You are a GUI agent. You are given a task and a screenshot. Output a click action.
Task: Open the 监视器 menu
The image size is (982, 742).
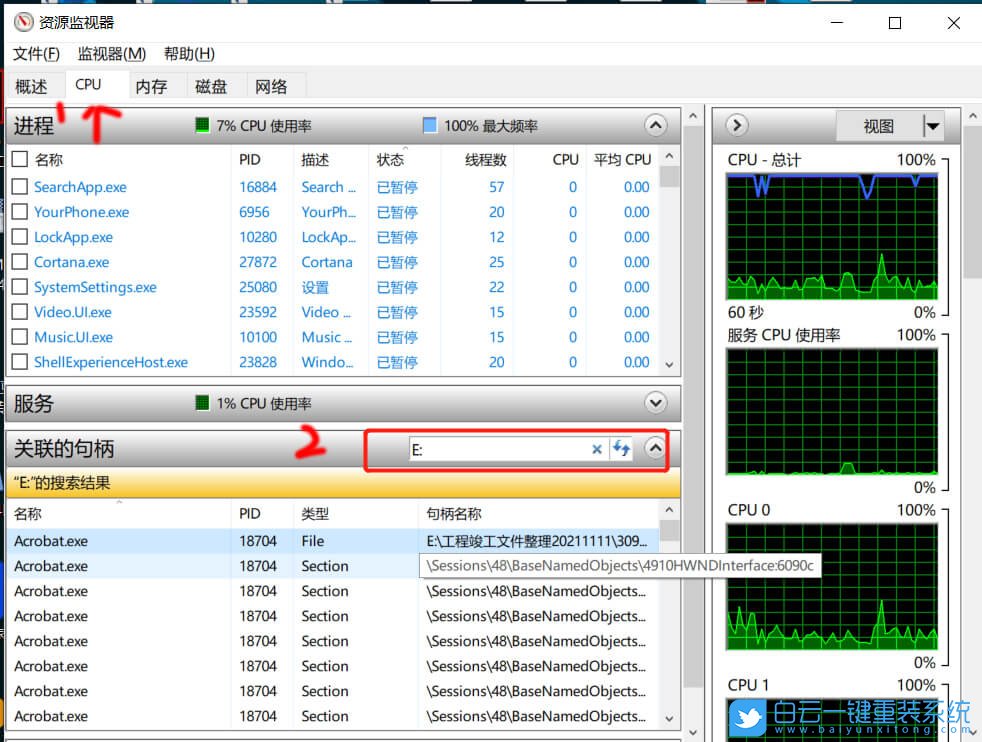pyautogui.click(x=111, y=54)
